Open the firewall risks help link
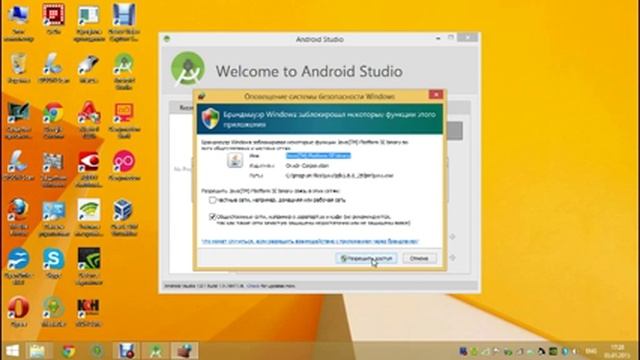This screenshot has height=360, width=640. (310, 241)
